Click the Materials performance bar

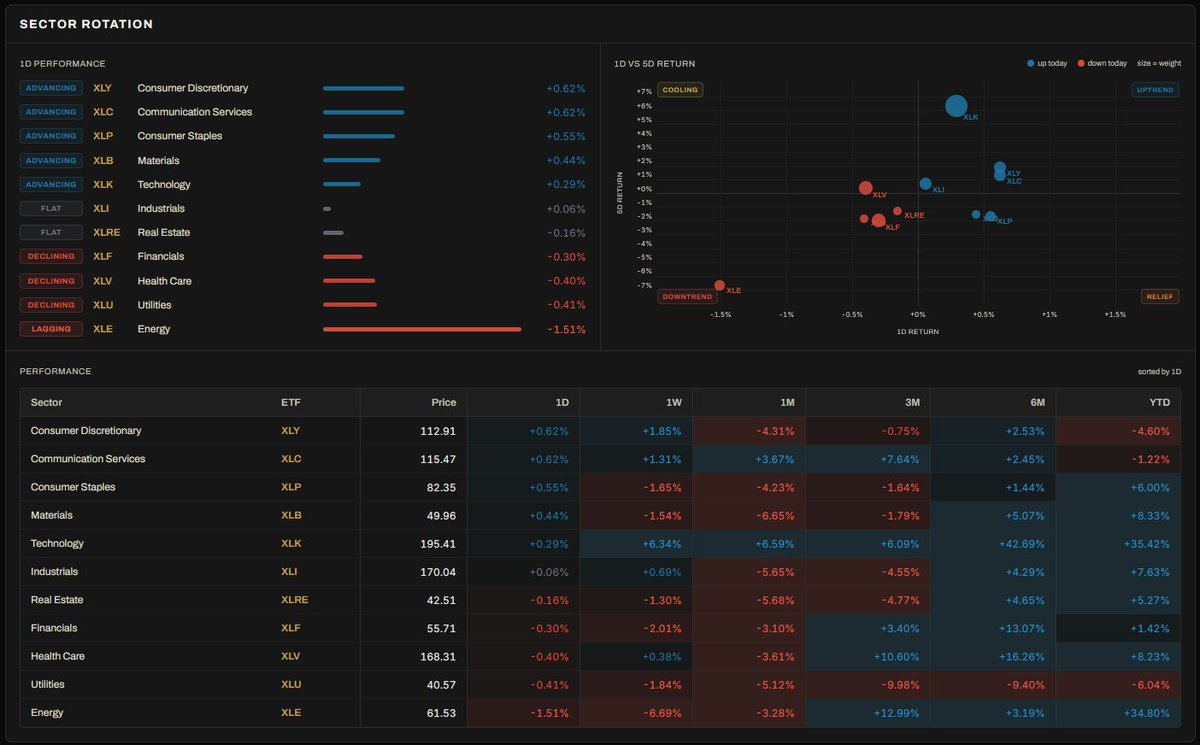351,160
